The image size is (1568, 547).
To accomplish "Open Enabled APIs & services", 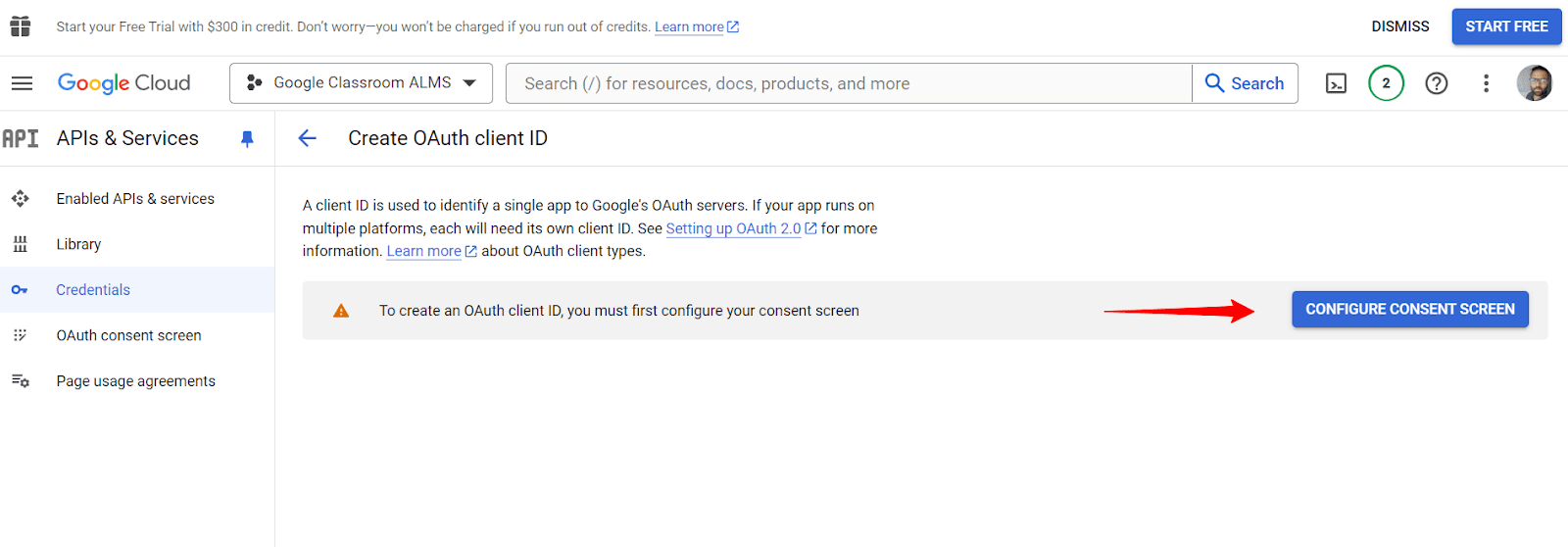I will coord(137,199).
